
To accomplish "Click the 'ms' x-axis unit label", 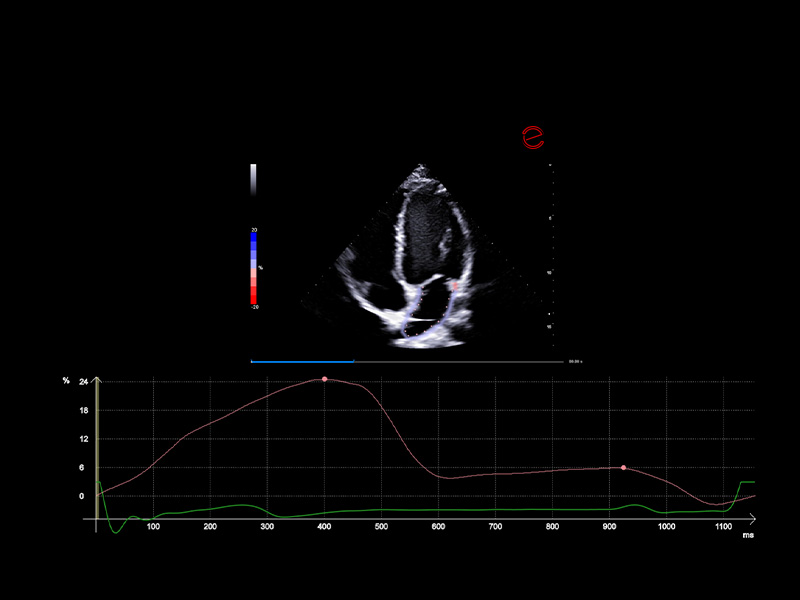I will pyautogui.click(x=748, y=536).
